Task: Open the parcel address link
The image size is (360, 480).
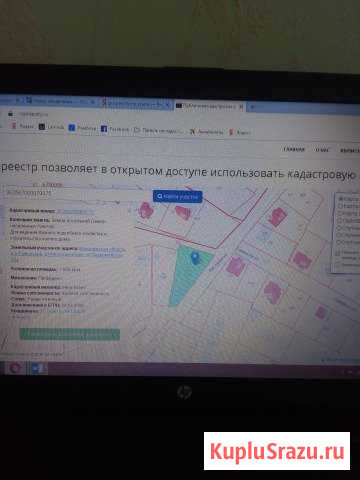Action: [x=68, y=254]
